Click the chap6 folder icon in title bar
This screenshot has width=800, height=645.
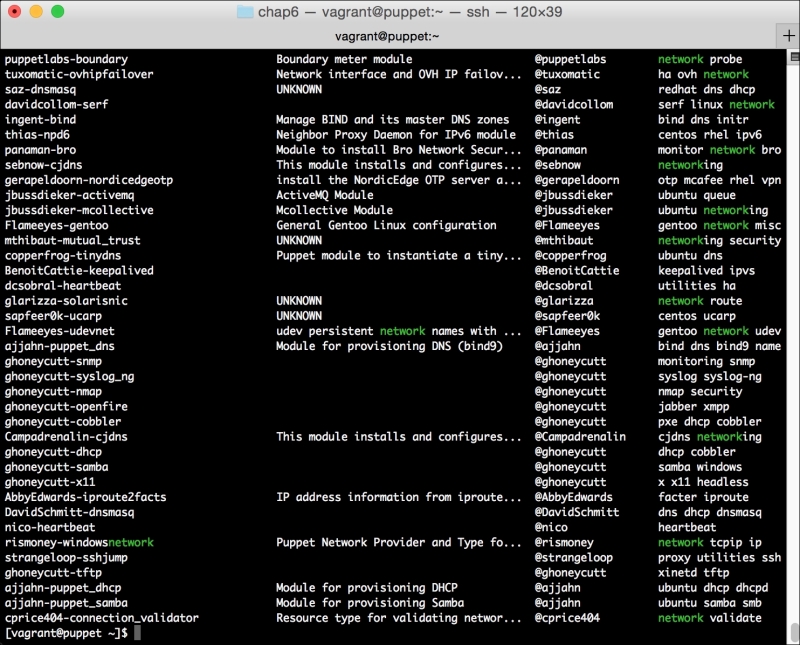point(246,12)
